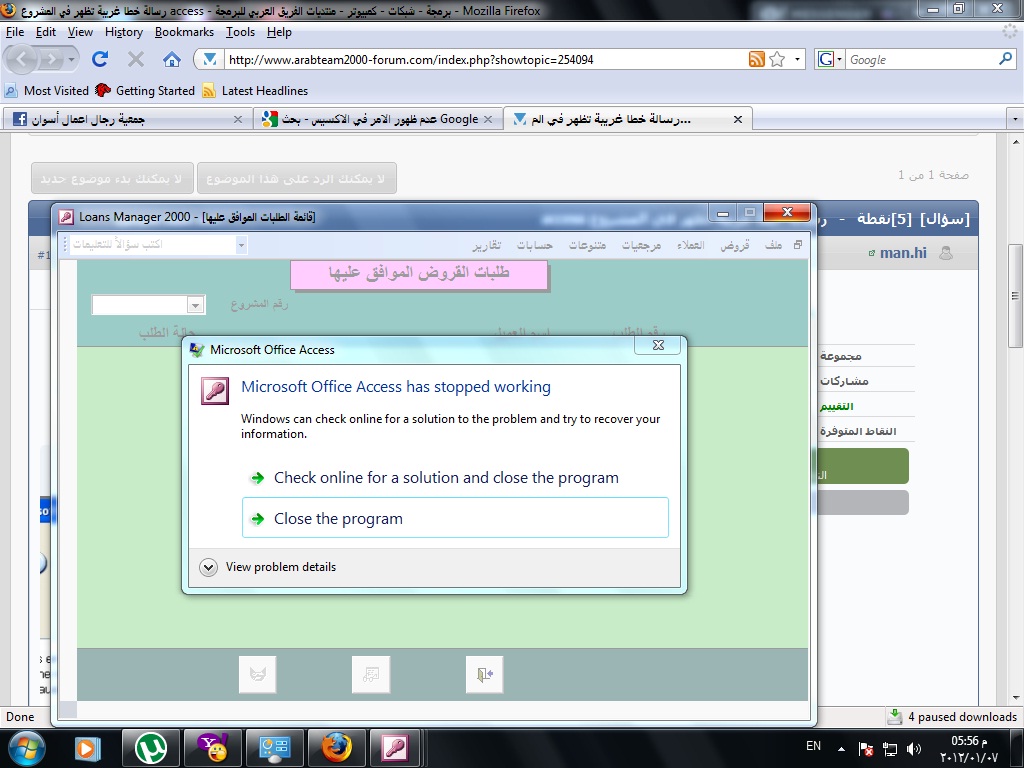Click the Firefox home icon
The image size is (1024, 768).
click(172, 59)
